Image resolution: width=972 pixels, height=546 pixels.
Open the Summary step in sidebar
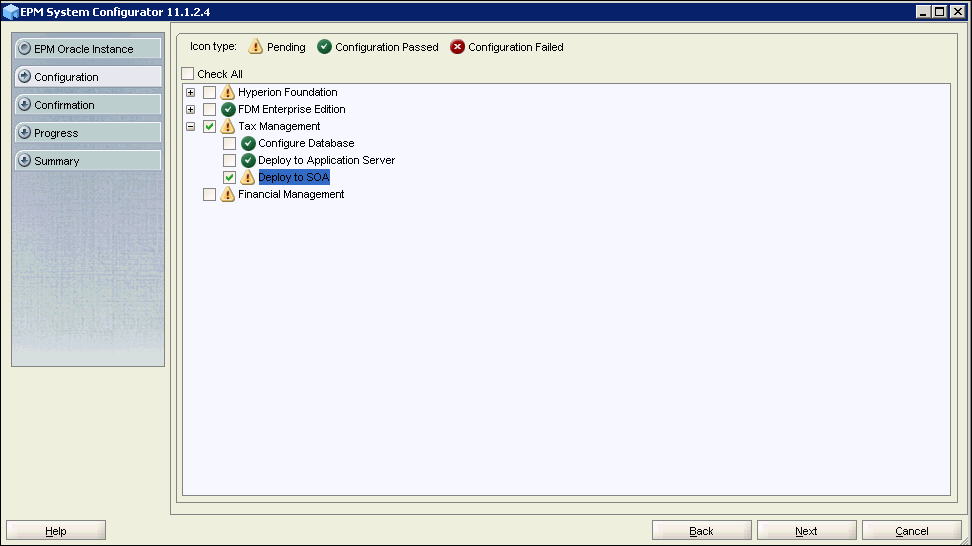pyautogui.click(x=88, y=160)
